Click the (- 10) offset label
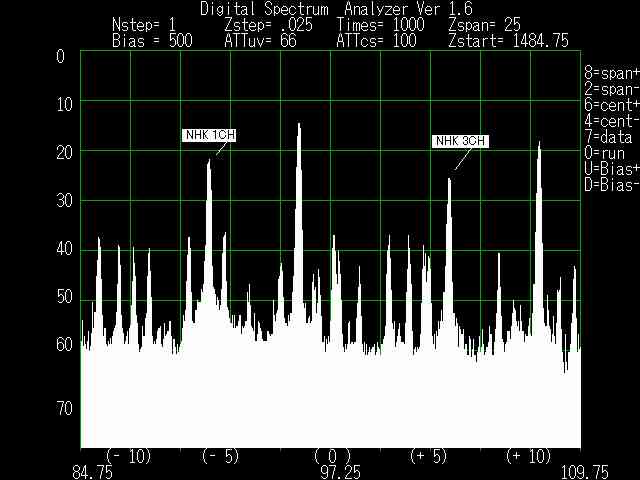 tap(129, 456)
